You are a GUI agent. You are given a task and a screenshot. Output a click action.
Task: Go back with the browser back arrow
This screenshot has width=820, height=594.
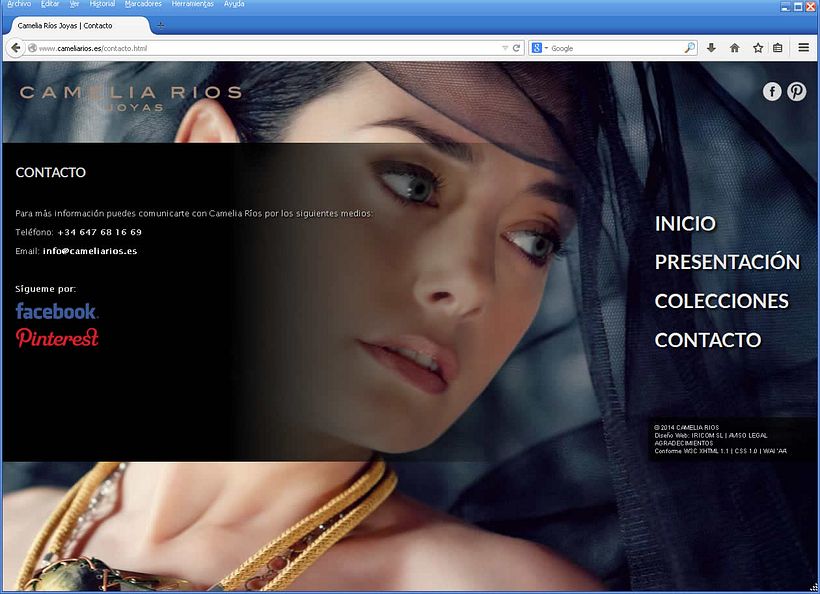click(16, 48)
